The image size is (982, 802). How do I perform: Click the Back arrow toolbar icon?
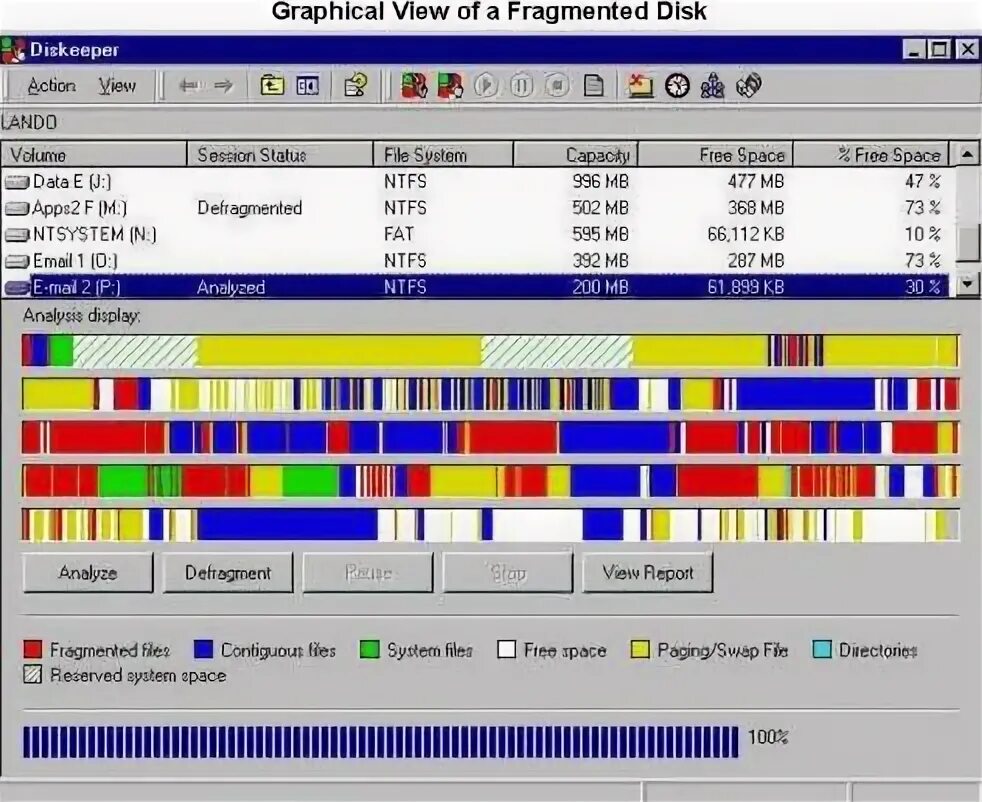pyautogui.click(x=189, y=86)
